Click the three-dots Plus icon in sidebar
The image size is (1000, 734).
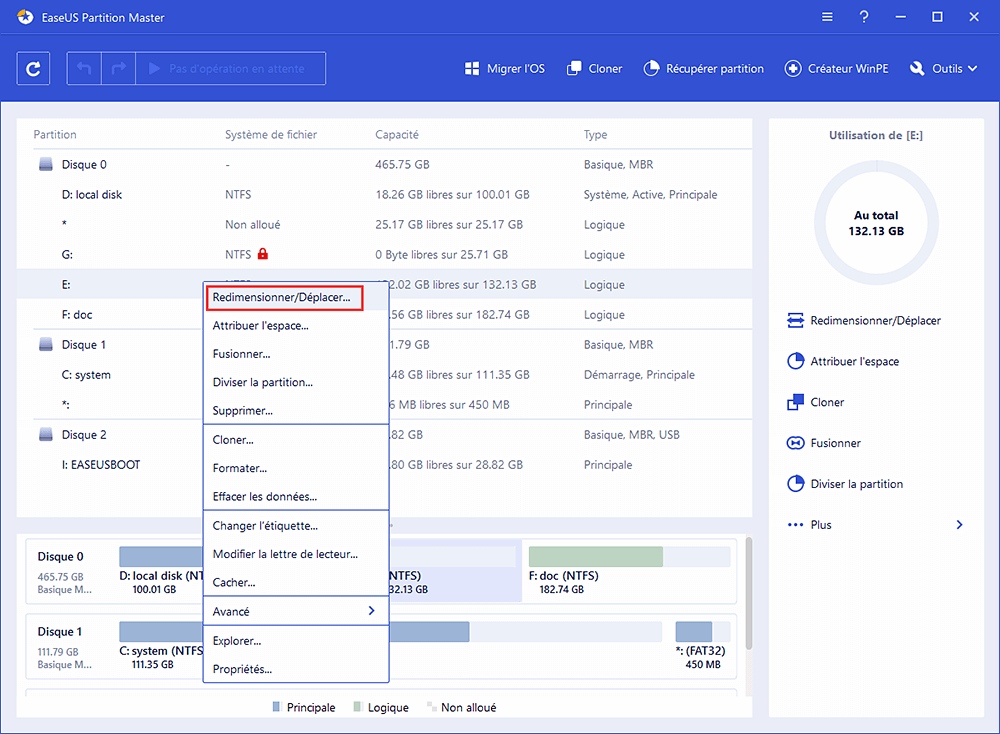point(795,525)
